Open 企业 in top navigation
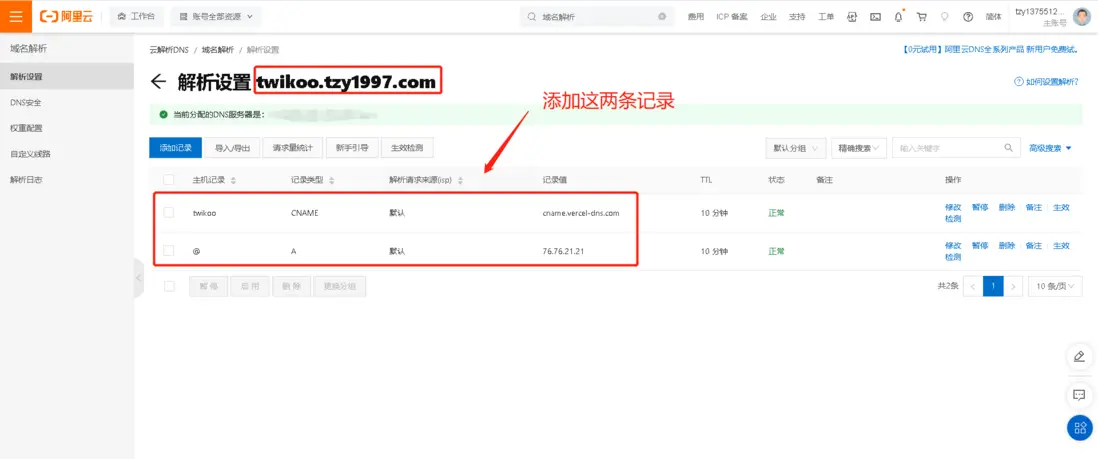1098x459 pixels. point(768,17)
